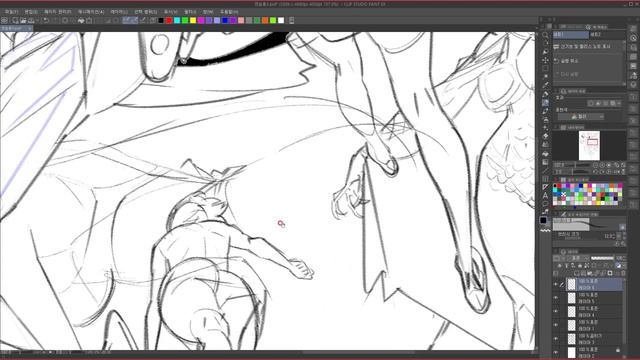Switch to the first sub tool tab
The image size is (640, 360).
570,35
